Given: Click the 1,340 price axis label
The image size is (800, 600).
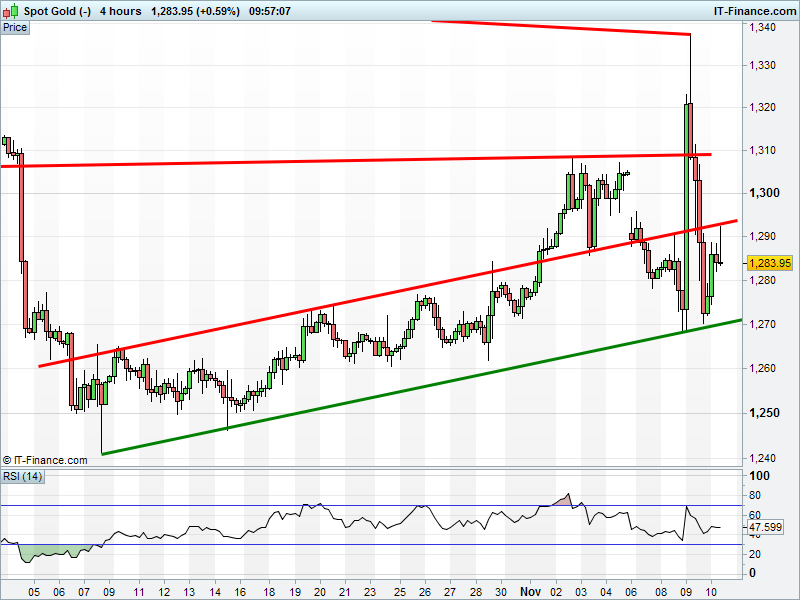Looking at the screenshot, I should tap(762, 27).
